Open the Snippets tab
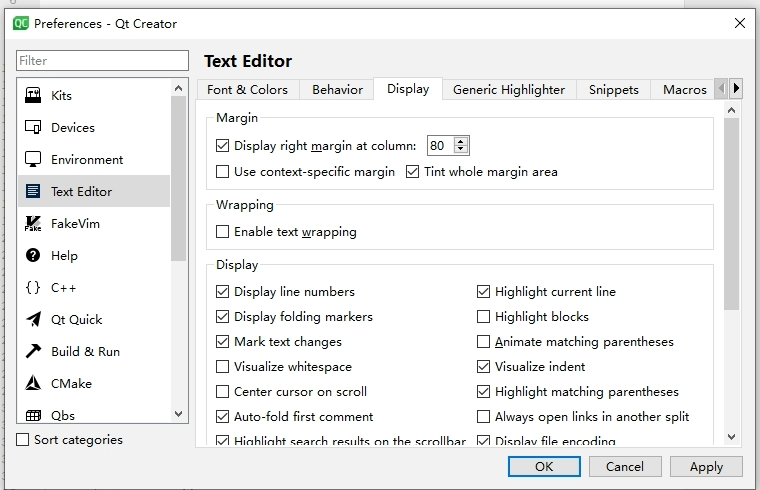 (614, 90)
